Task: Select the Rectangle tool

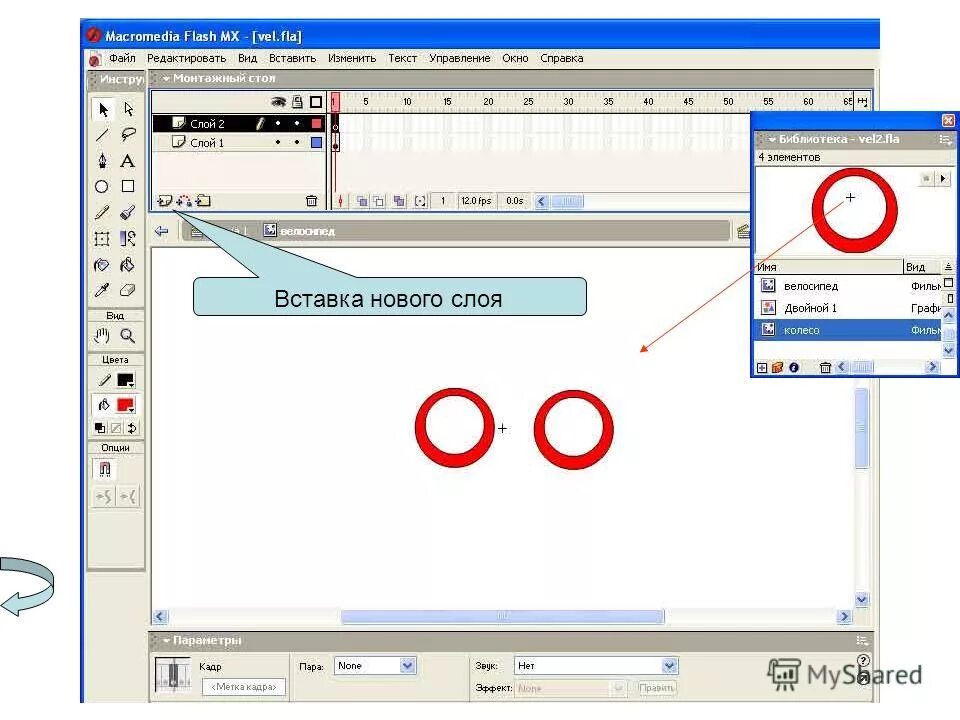Action: coord(127,186)
